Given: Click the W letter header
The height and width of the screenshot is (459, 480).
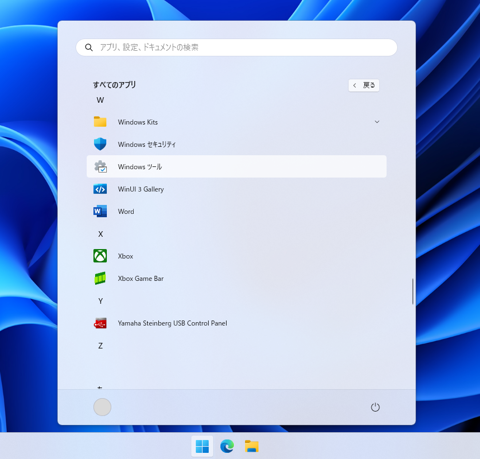Looking at the screenshot, I should click(x=100, y=100).
